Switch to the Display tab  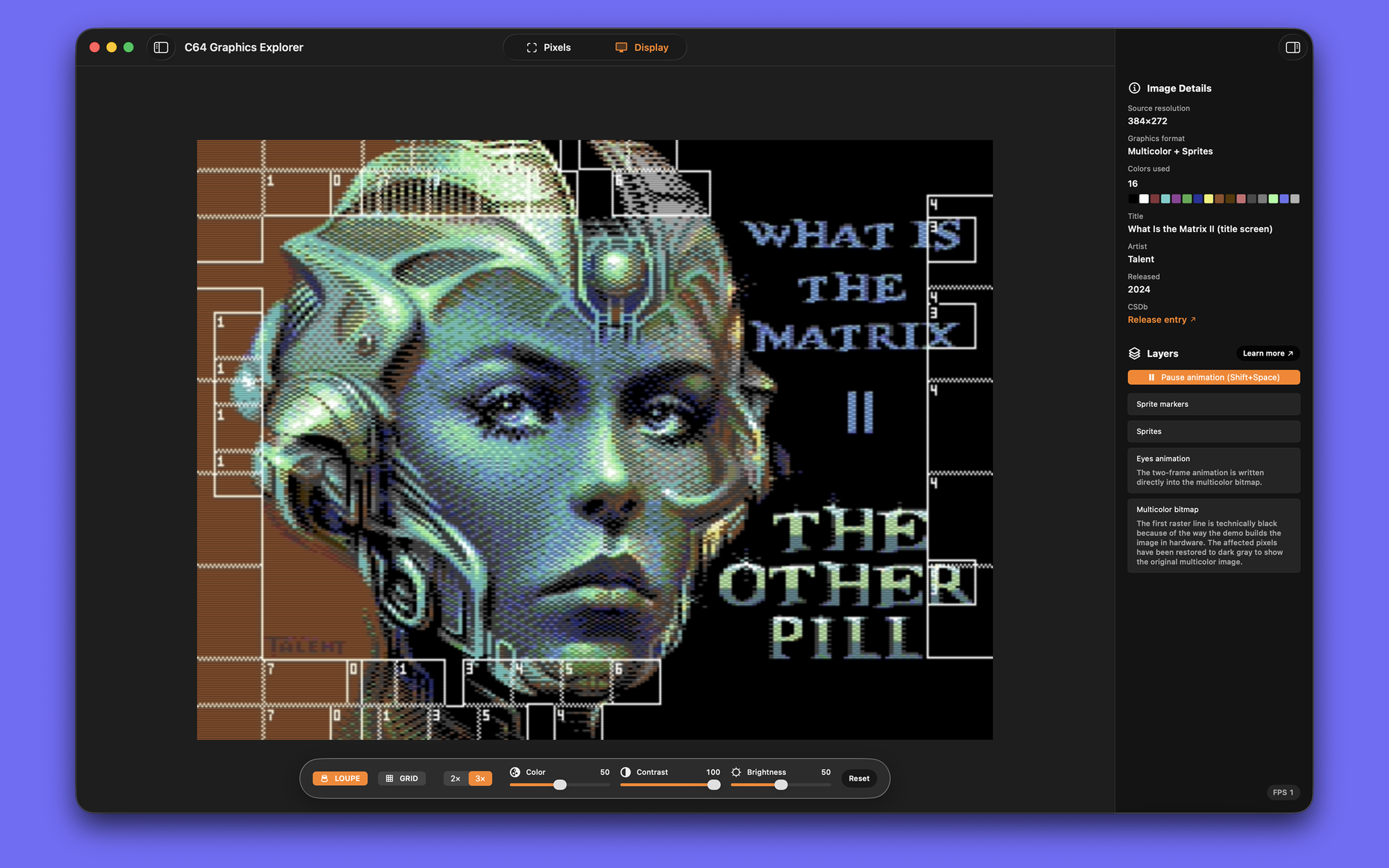[x=642, y=47]
